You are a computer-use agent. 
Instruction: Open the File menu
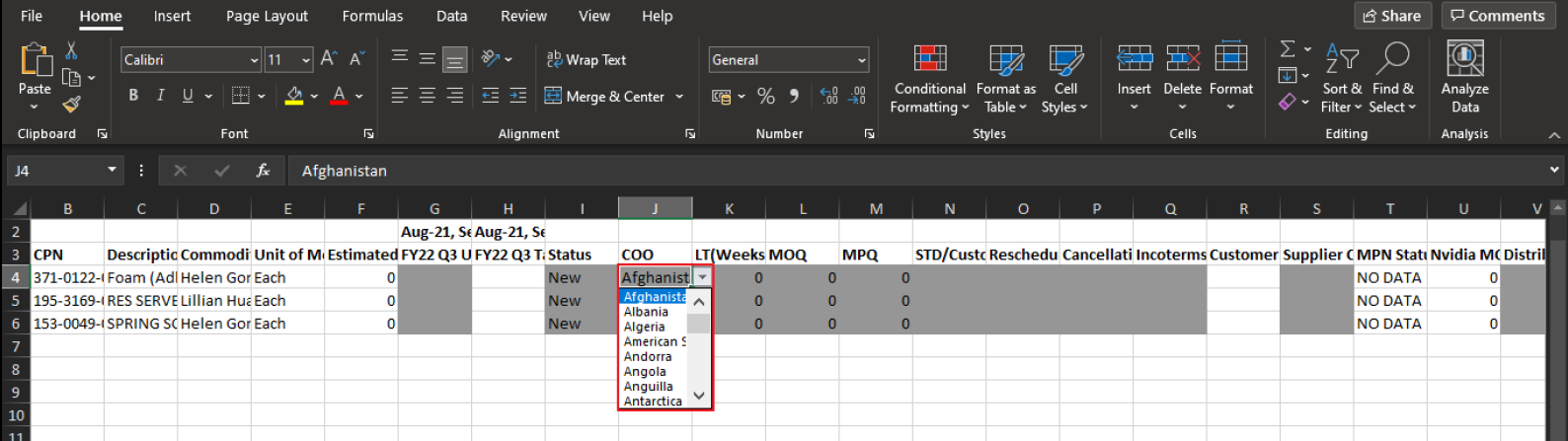tap(32, 16)
